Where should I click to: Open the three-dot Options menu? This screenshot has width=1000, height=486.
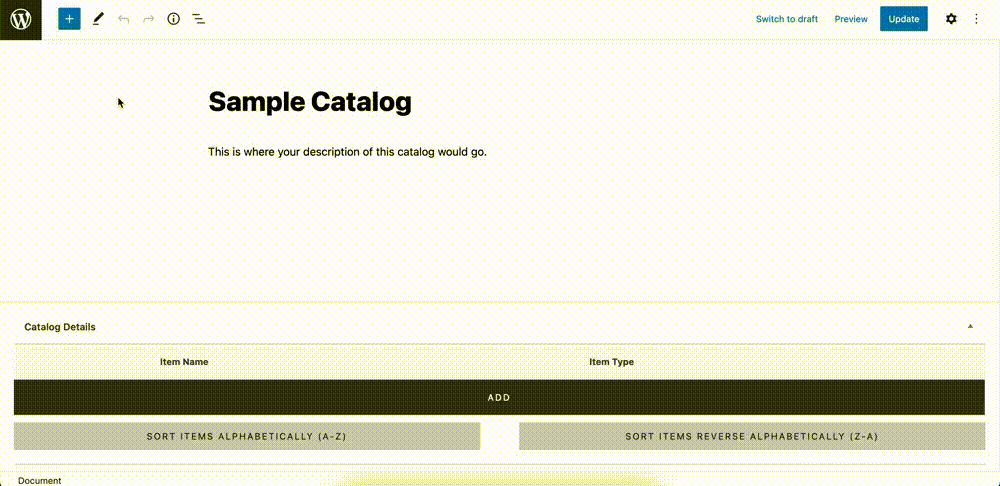[976, 19]
